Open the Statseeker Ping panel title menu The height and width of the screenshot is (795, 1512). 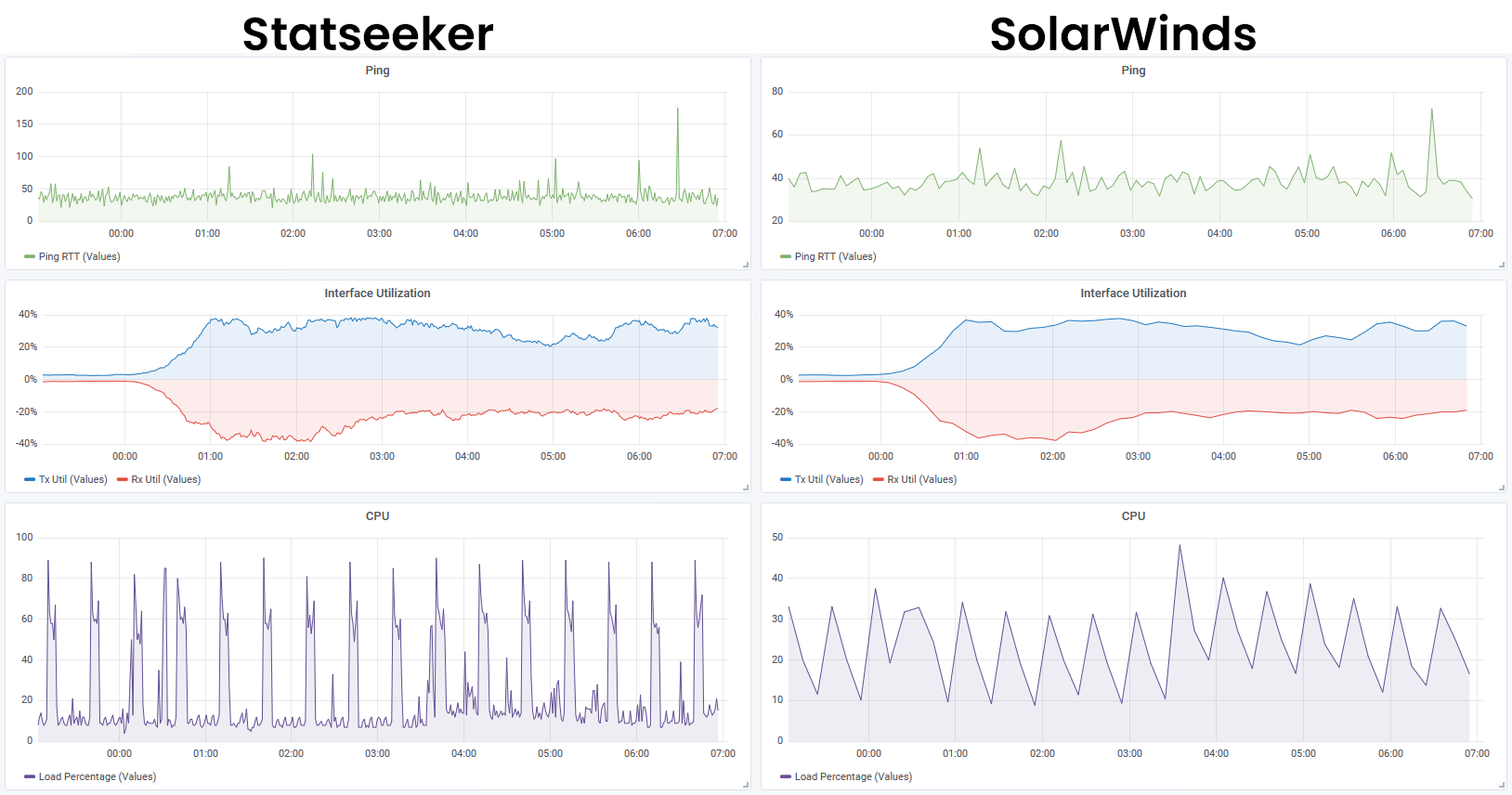tap(377, 71)
